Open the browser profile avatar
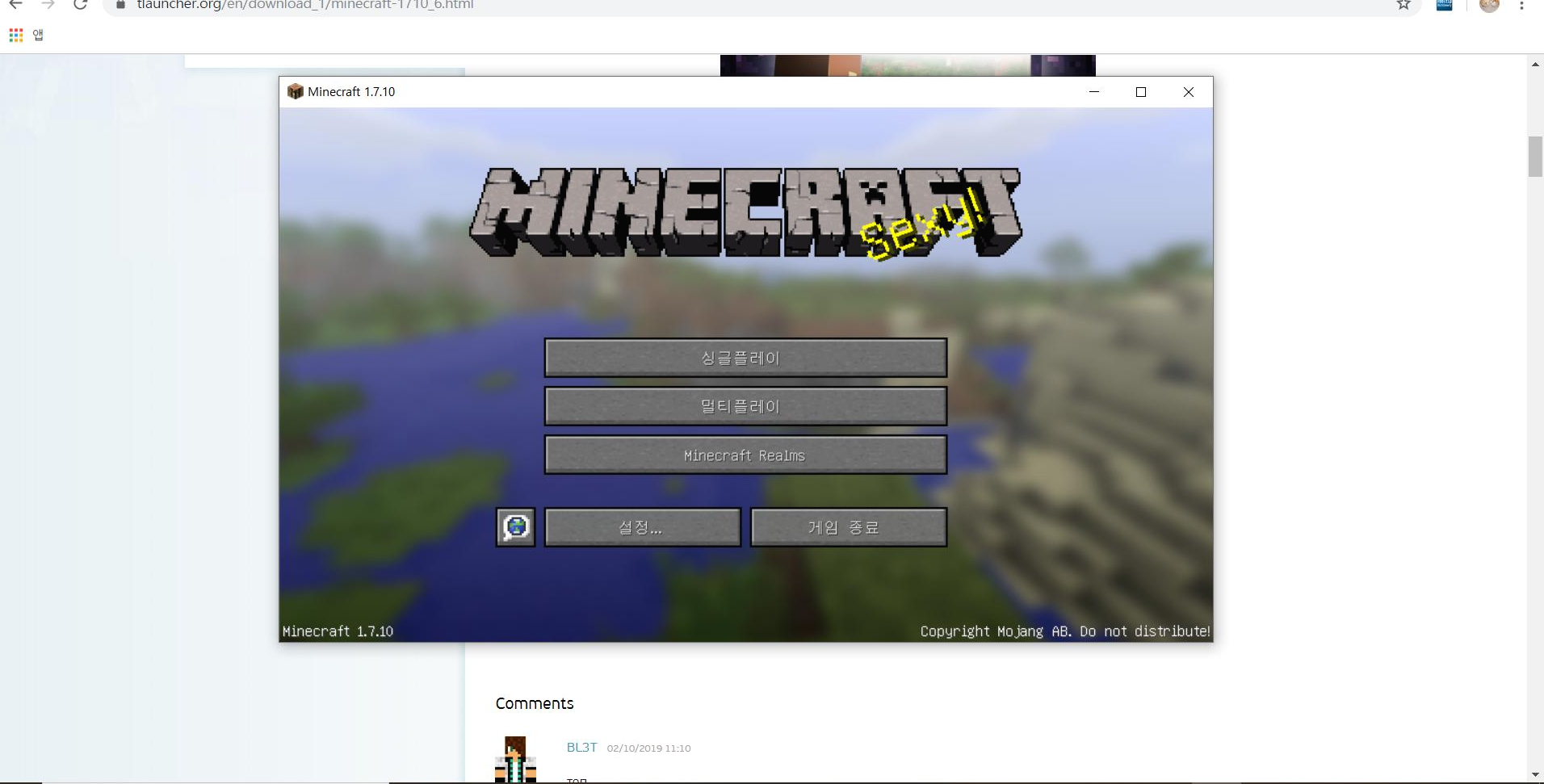Screen dimensions: 1544x784 coord(1490,5)
